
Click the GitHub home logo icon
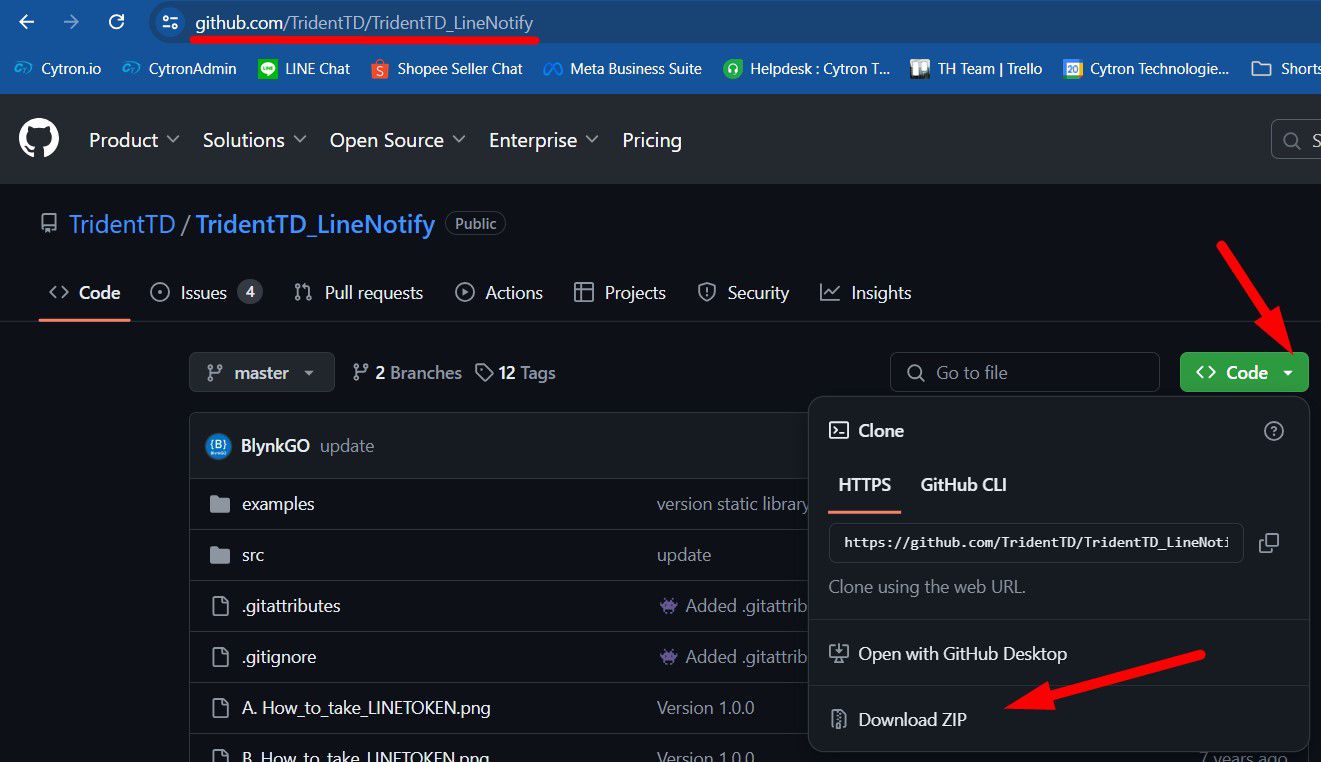38,137
